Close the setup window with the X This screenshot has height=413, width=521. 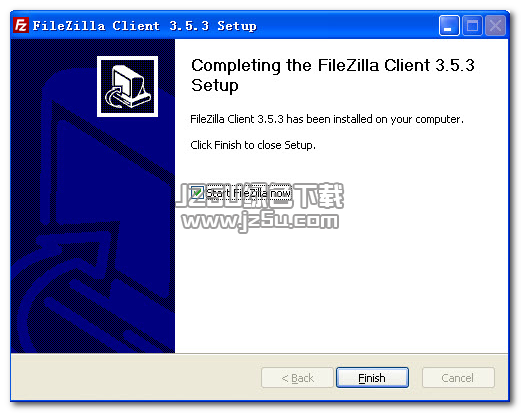(495, 25)
